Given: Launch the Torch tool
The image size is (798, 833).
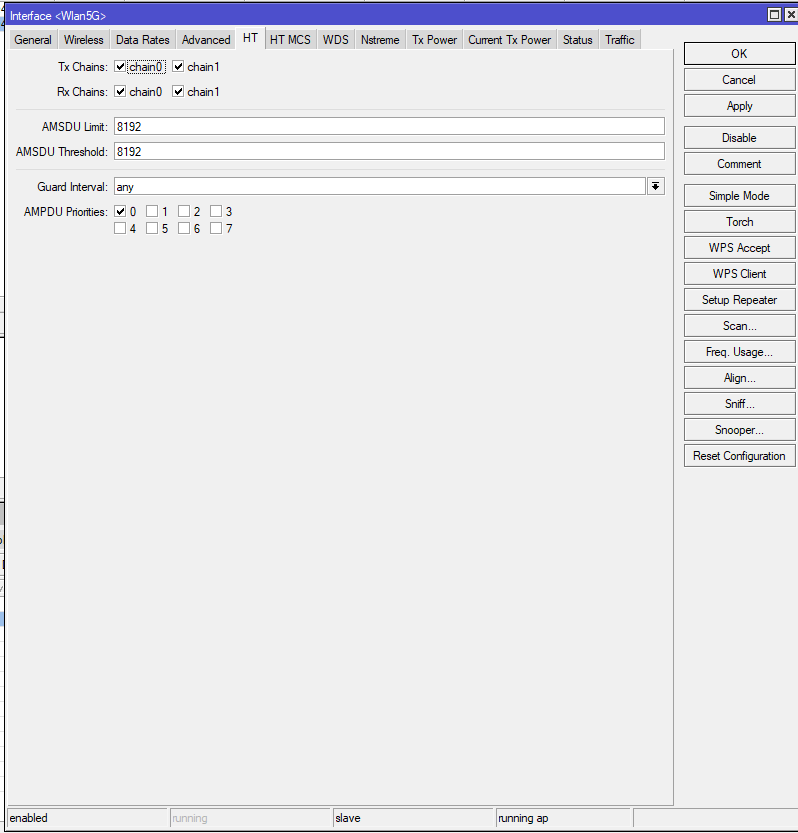Looking at the screenshot, I should [739, 222].
